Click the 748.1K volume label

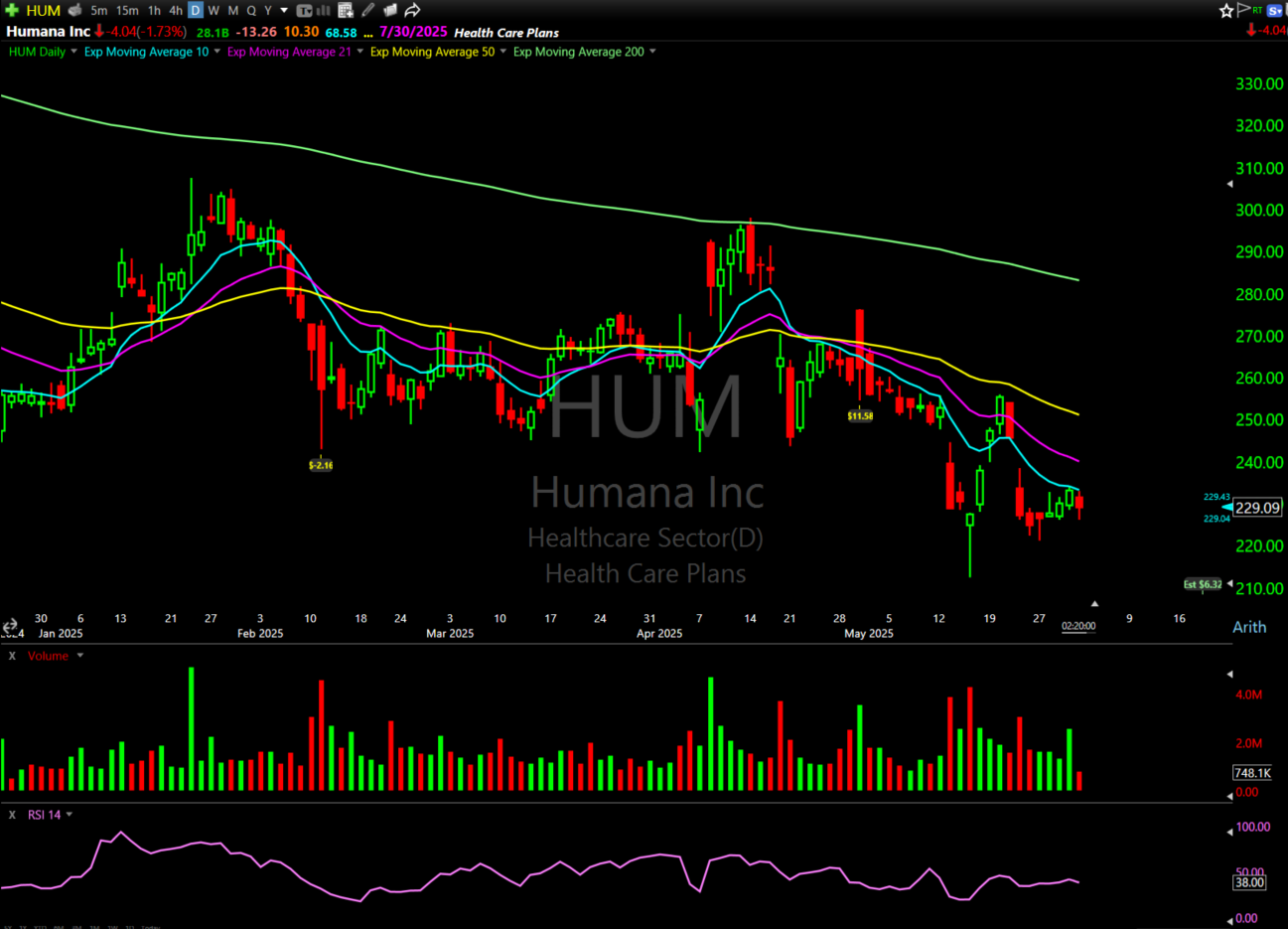pos(1252,773)
